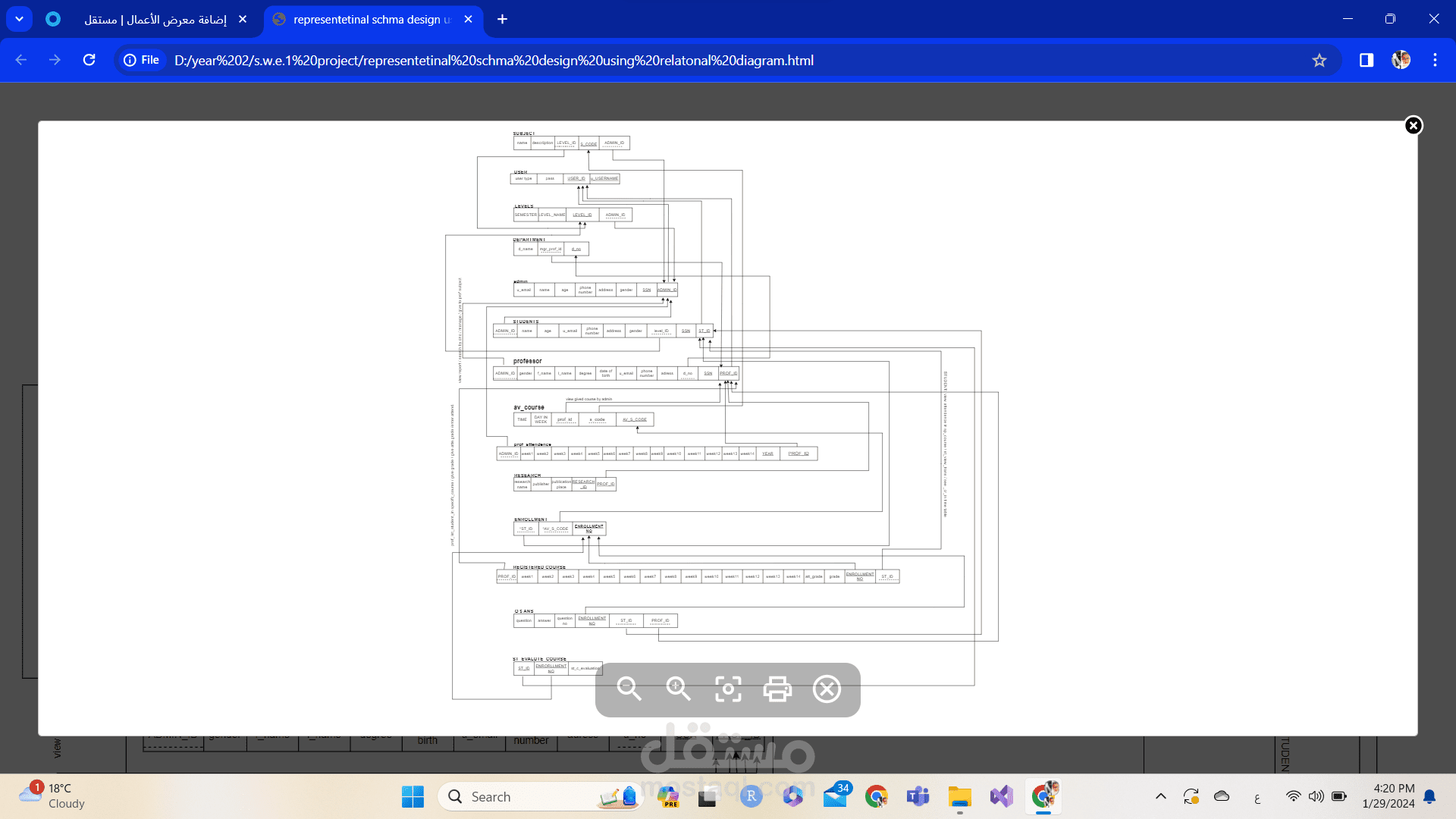Zoom out the diagram in the lightbox toolbar
Viewport: 1456px width, 819px height.
629,689
